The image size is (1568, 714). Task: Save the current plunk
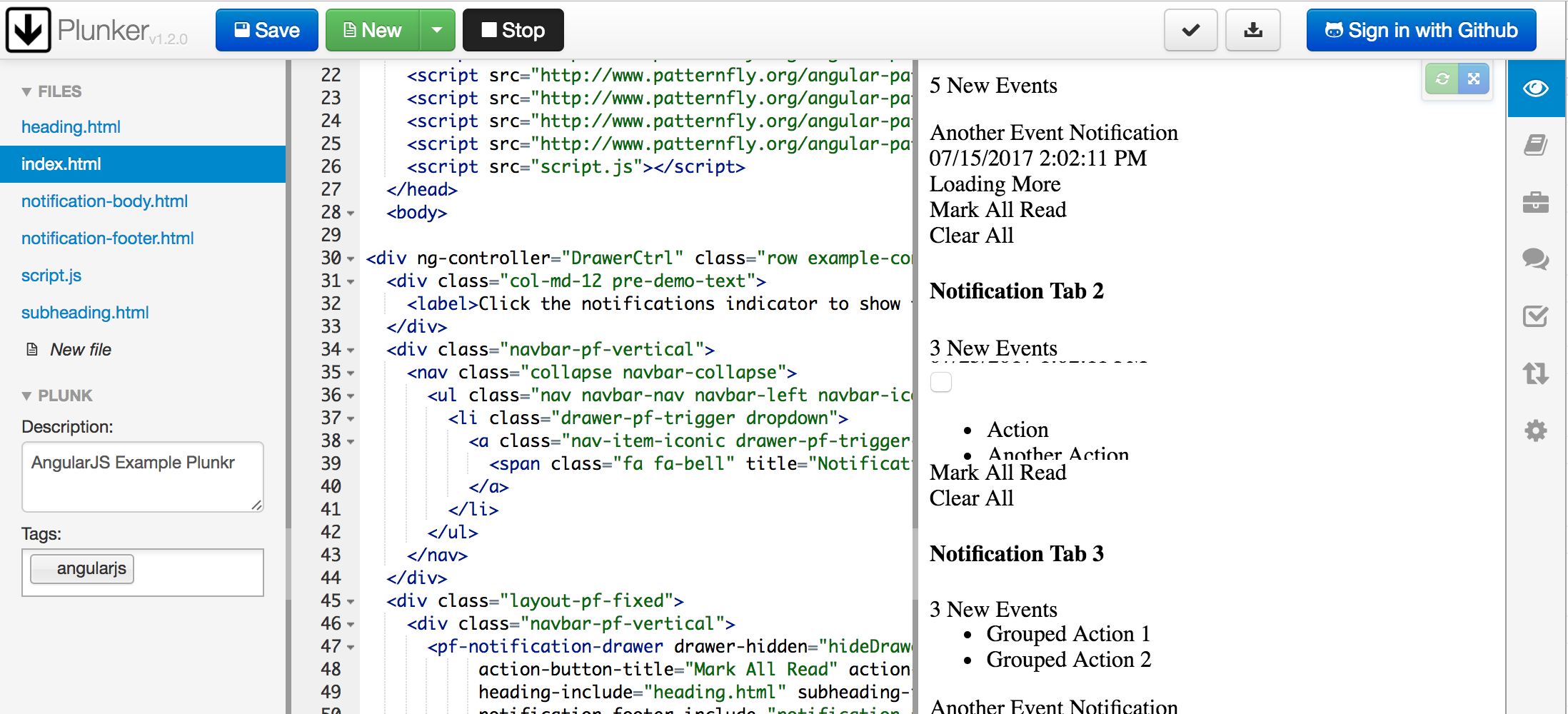coord(267,30)
